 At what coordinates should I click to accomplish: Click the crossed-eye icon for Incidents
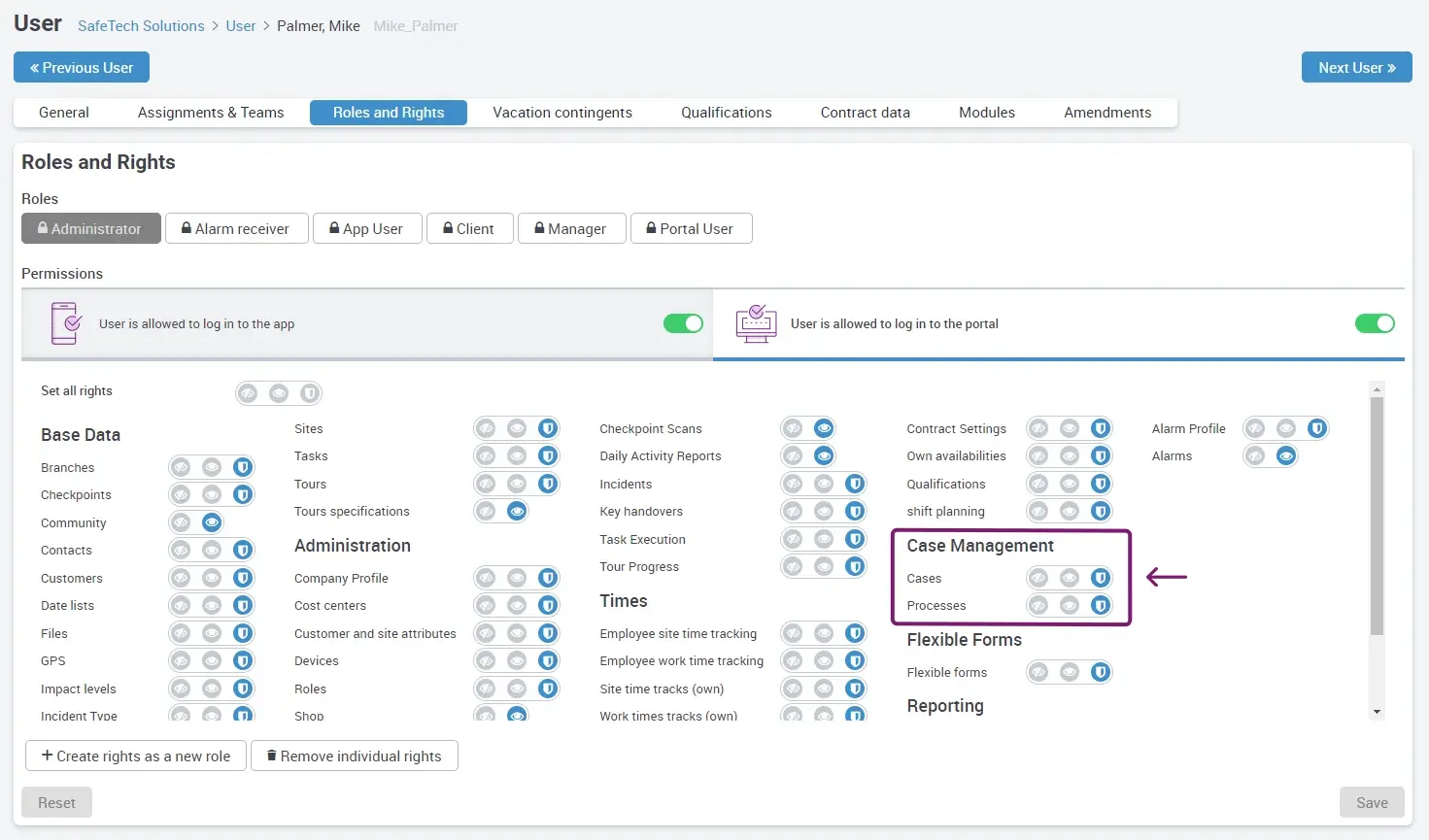[793, 484]
